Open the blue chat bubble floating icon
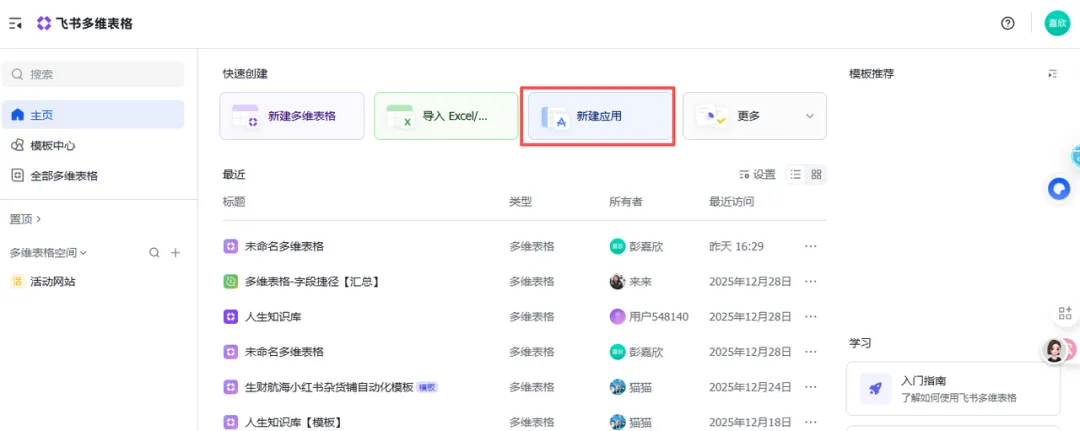The width and height of the screenshot is (1080, 431). coord(1059,188)
